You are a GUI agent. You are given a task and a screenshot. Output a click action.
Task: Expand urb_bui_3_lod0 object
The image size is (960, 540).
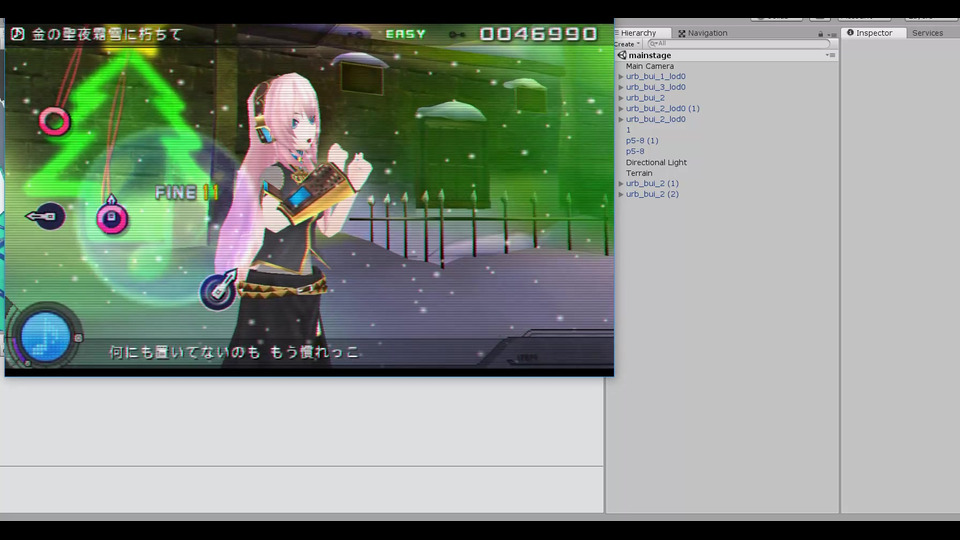(621, 88)
